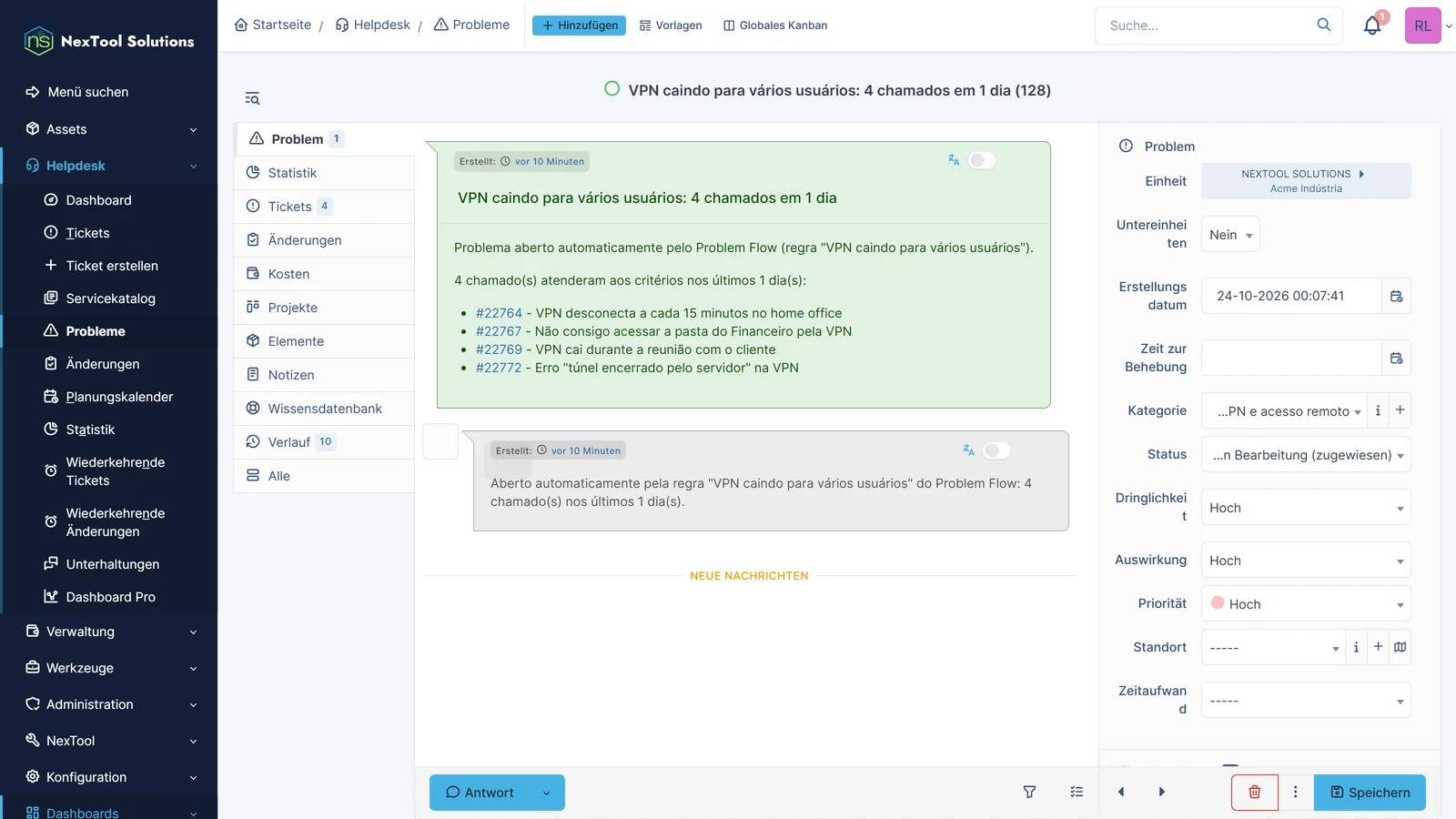Toggle translation switch on green description card
The height and width of the screenshot is (819, 1456).
tap(981, 160)
